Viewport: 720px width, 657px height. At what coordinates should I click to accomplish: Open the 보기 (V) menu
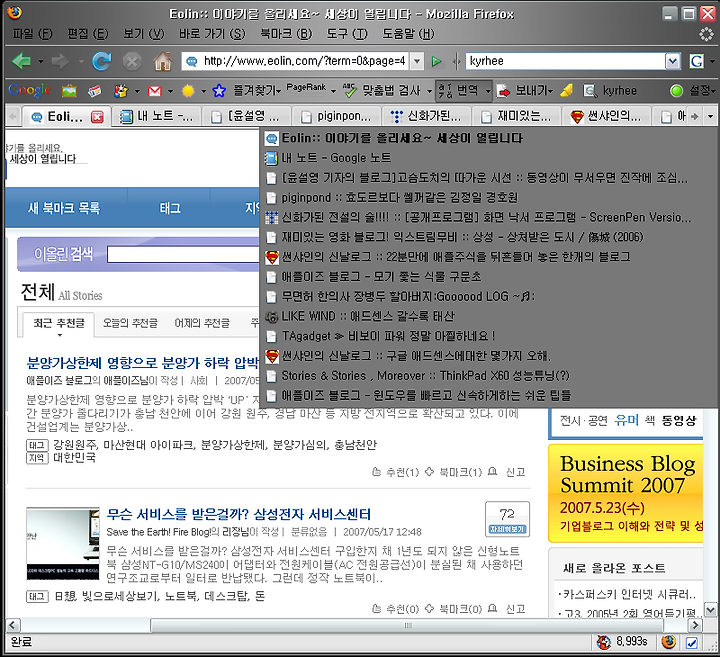(x=143, y=34)
